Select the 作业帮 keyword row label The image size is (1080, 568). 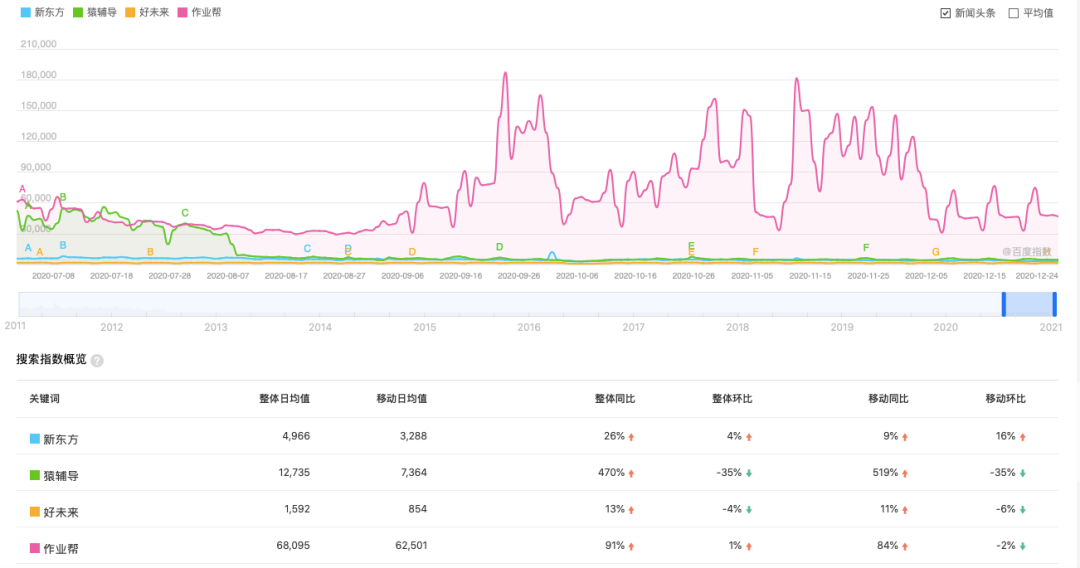point(61,549)
